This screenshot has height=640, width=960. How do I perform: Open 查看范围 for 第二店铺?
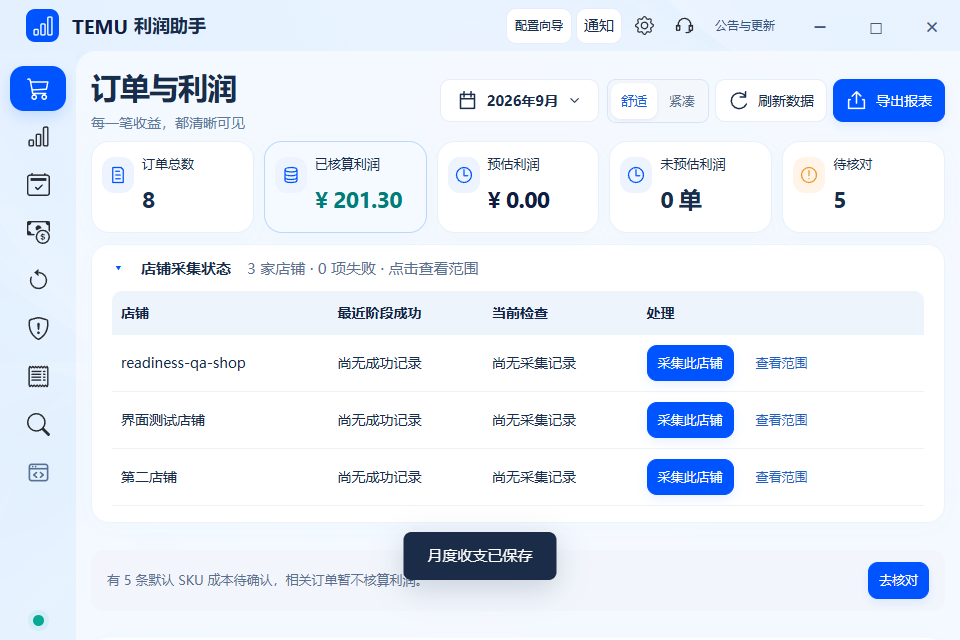(x=781, y=477)
